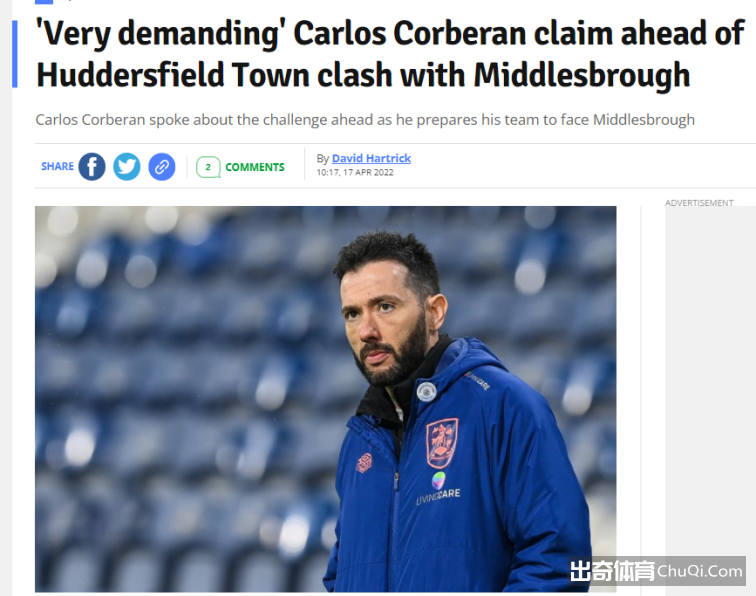Screen dimensions: 756x596
Task: Click the article headline text
Action: click(390, 54)
